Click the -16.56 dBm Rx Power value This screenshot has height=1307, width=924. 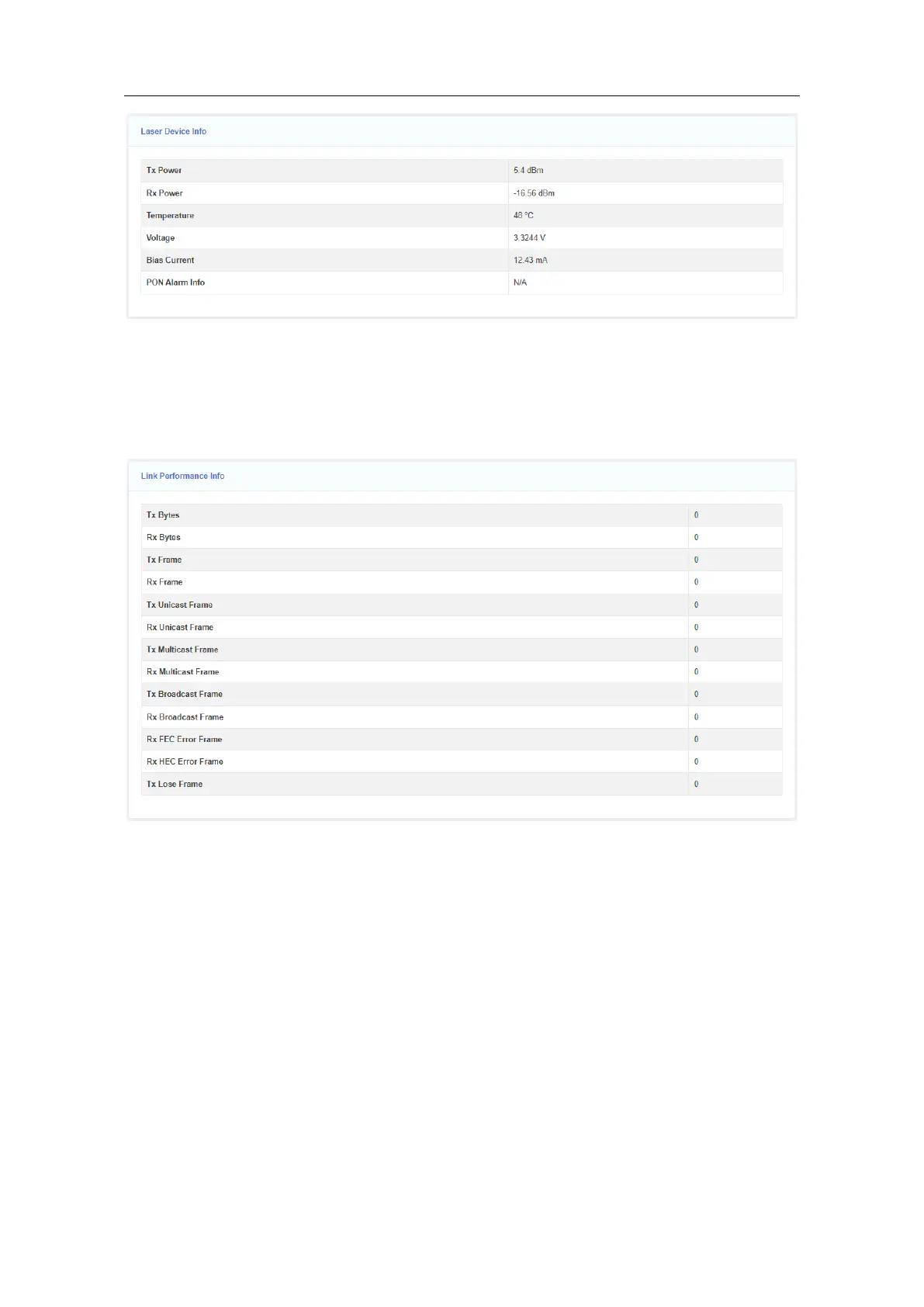[534, 193]
